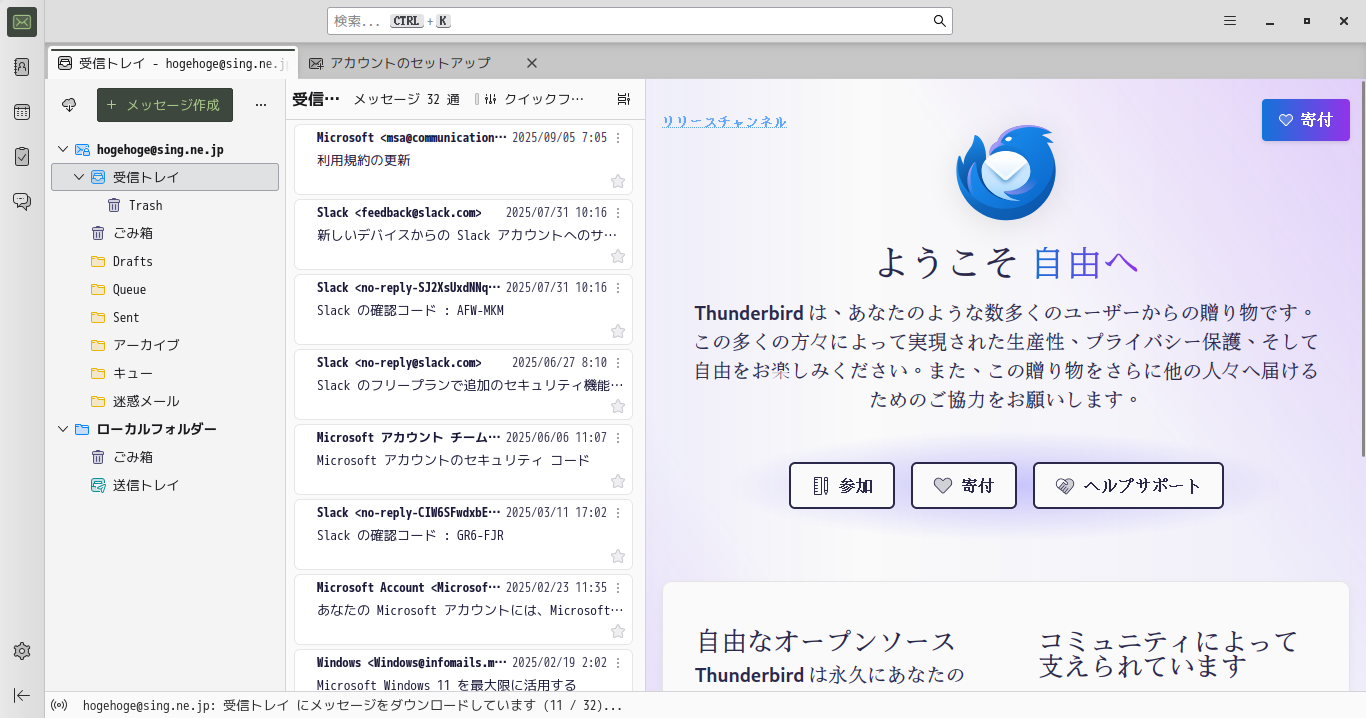Star the Microsoft アカウントのセキュリティ コード message

[618, 481]
